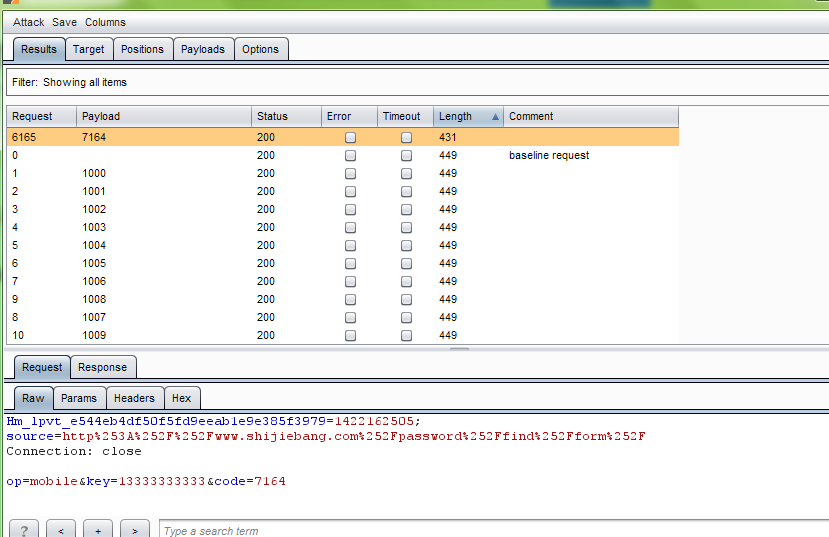Screen dimensions: 829x537
Task: Toggle sort arrow on Length column
Action: pos(495,117)
